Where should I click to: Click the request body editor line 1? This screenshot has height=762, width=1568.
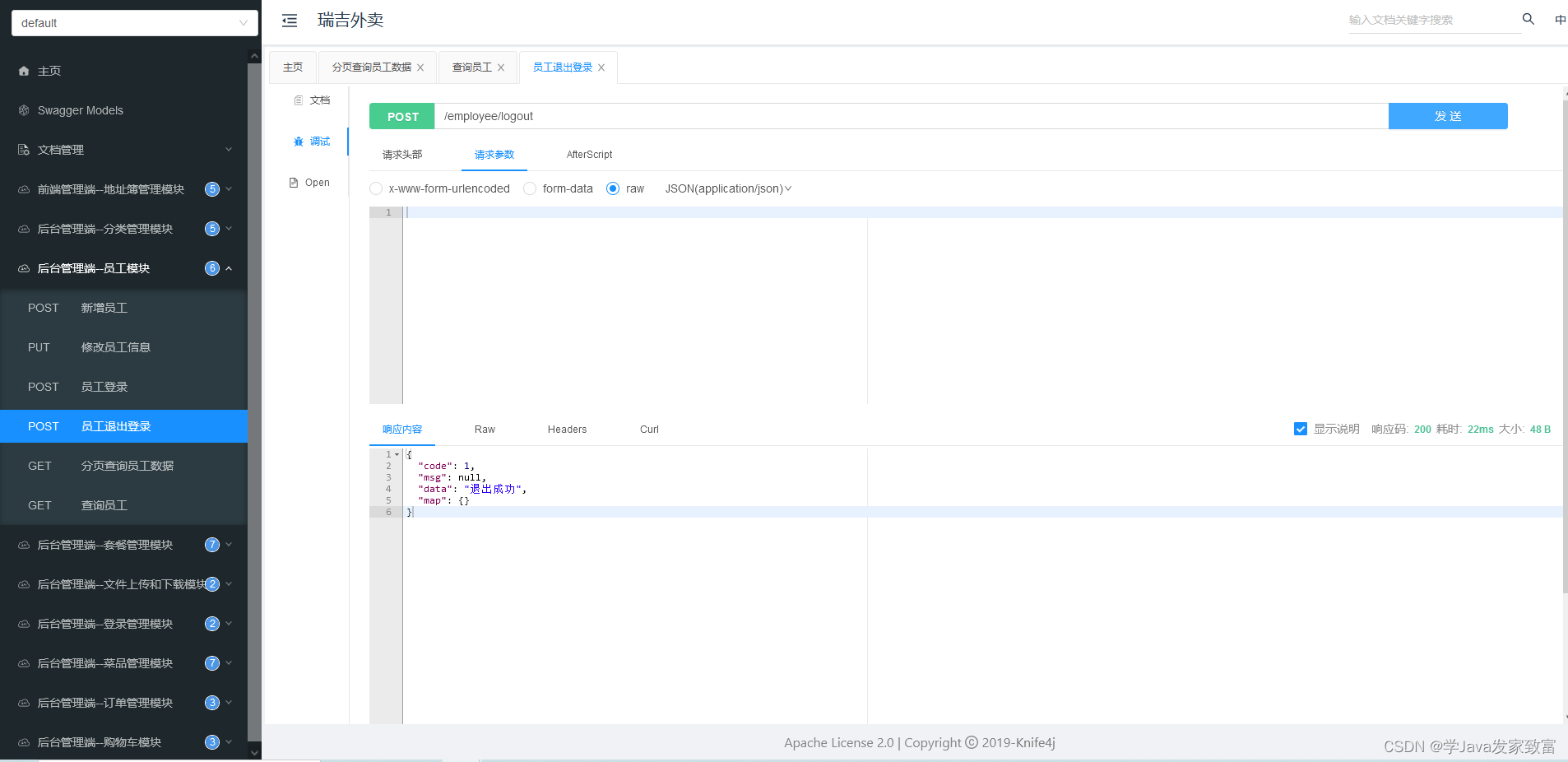982,212
